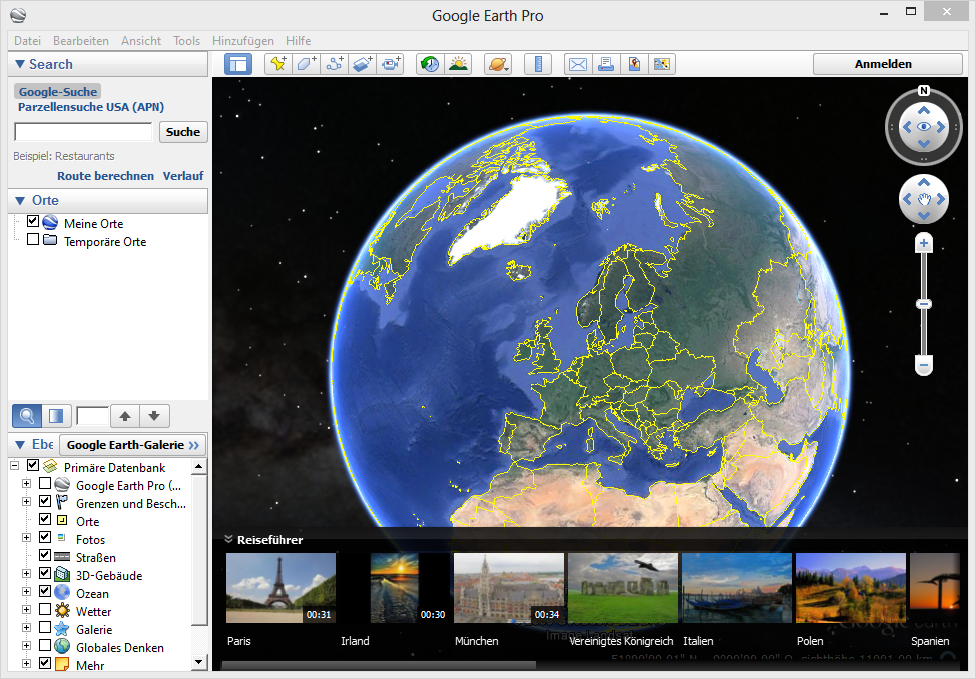976x679 pixels.
Task: Expand the Galerie tree node
Action: (26, 628)
